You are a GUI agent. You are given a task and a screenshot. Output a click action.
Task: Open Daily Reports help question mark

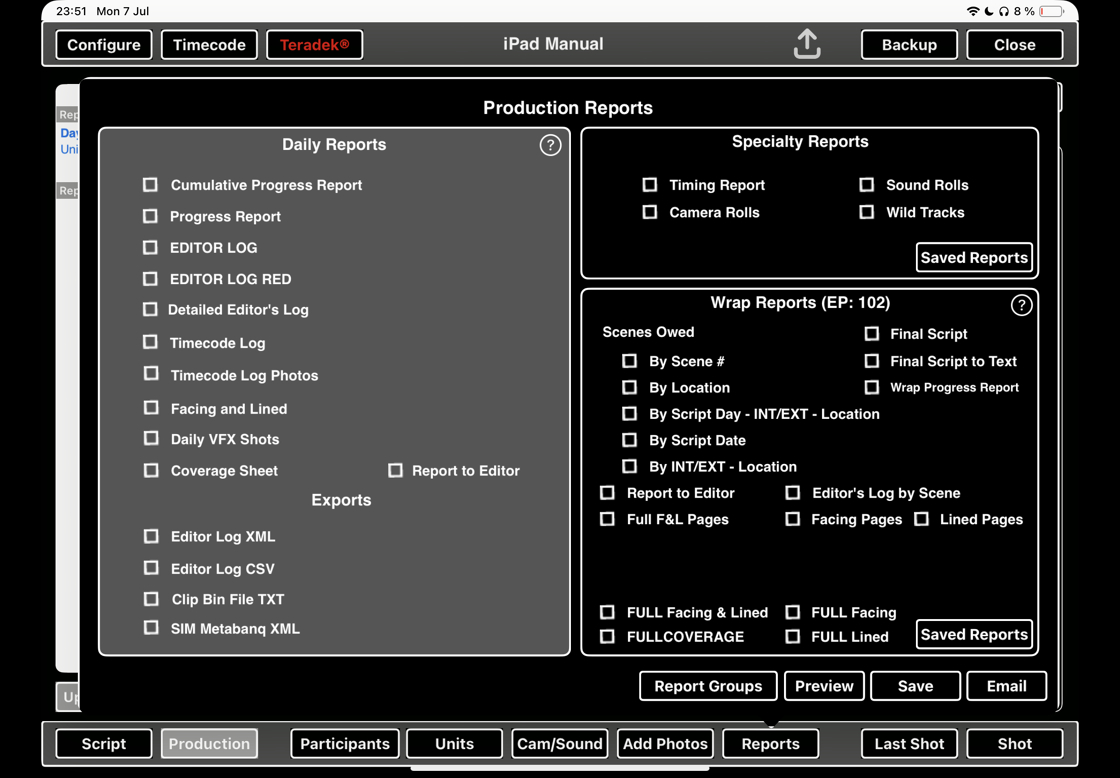tap(550, 145)
